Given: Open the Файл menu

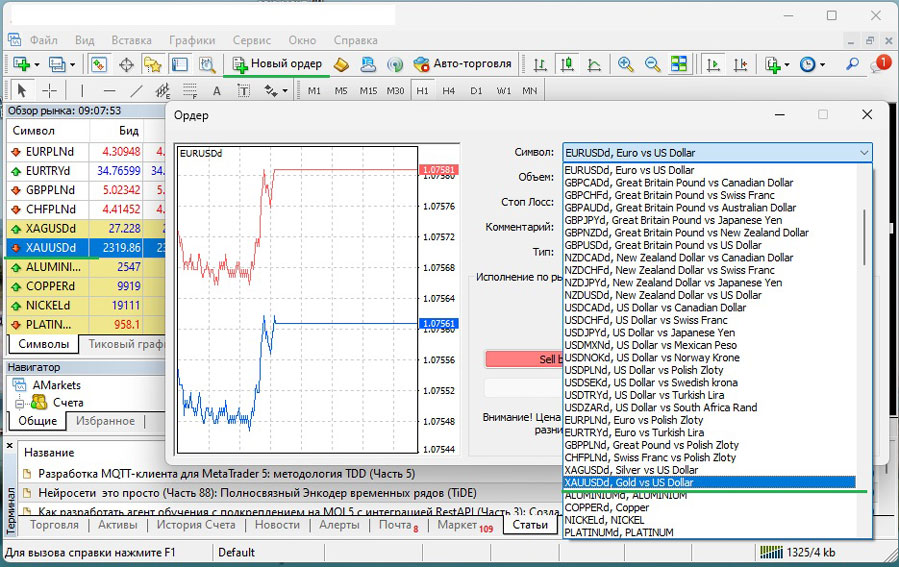Looking at the screenshot, I should tap(44, 40).
